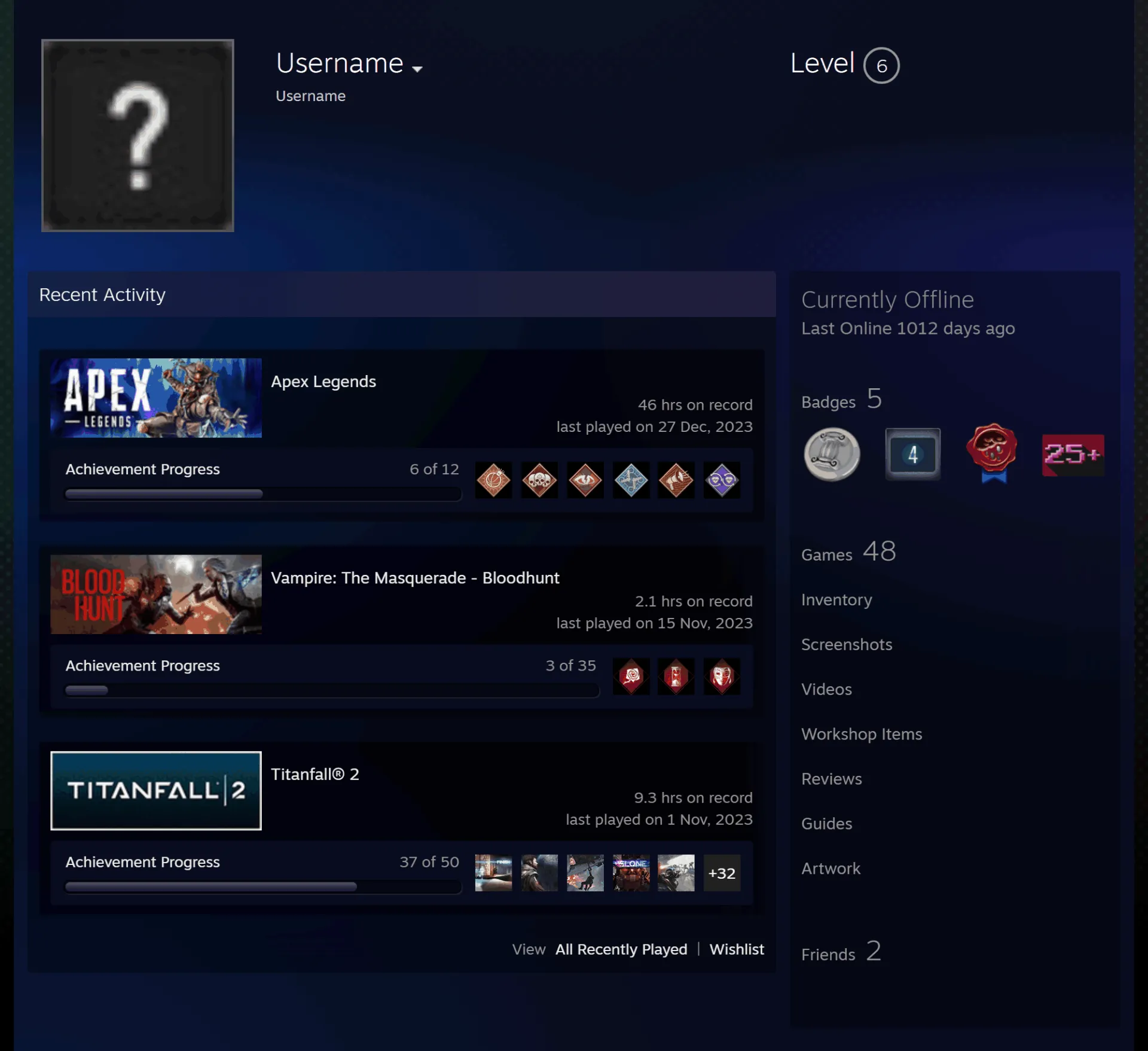Go to Inventory in the sidebar
1148x1051 pixels.
coord(836,599)
